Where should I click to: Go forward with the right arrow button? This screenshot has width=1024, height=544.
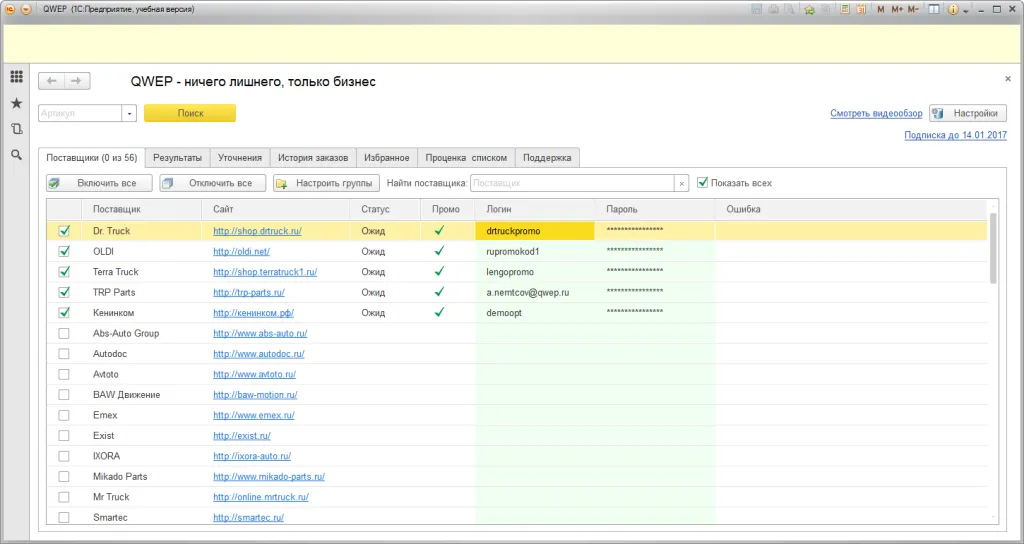point(77,81)
